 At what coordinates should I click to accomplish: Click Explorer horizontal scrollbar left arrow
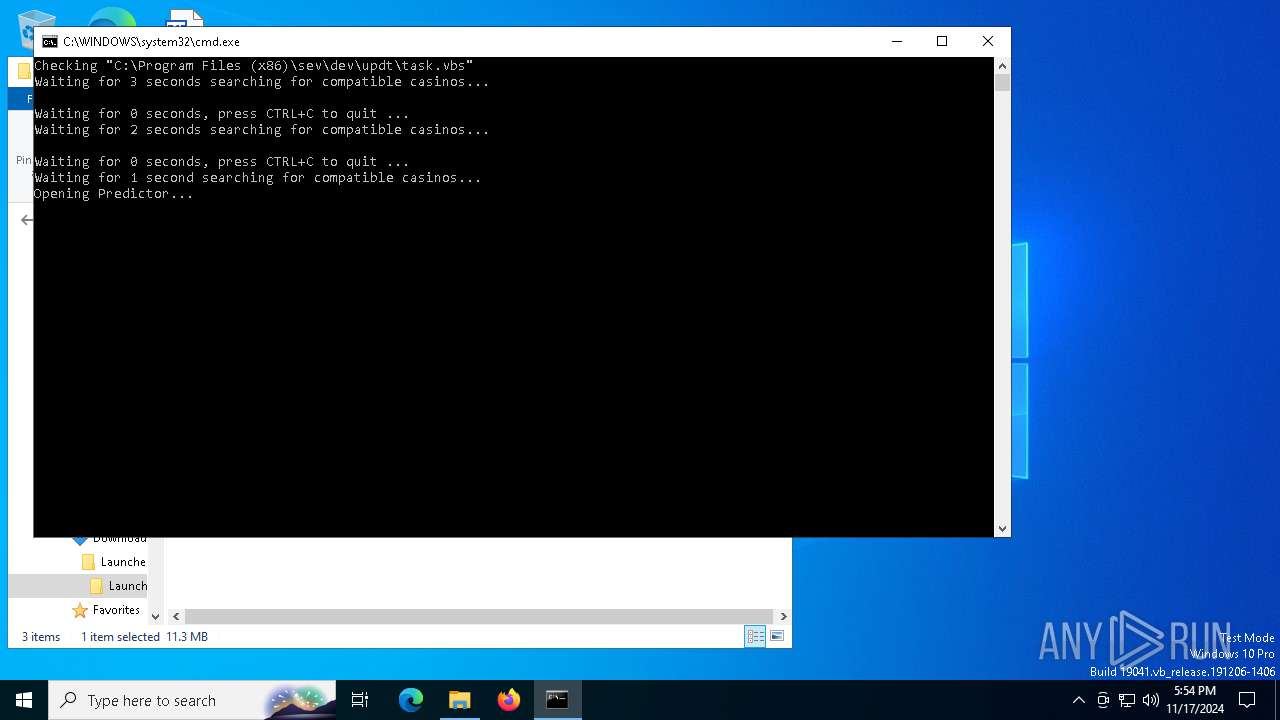click(176, 617)
